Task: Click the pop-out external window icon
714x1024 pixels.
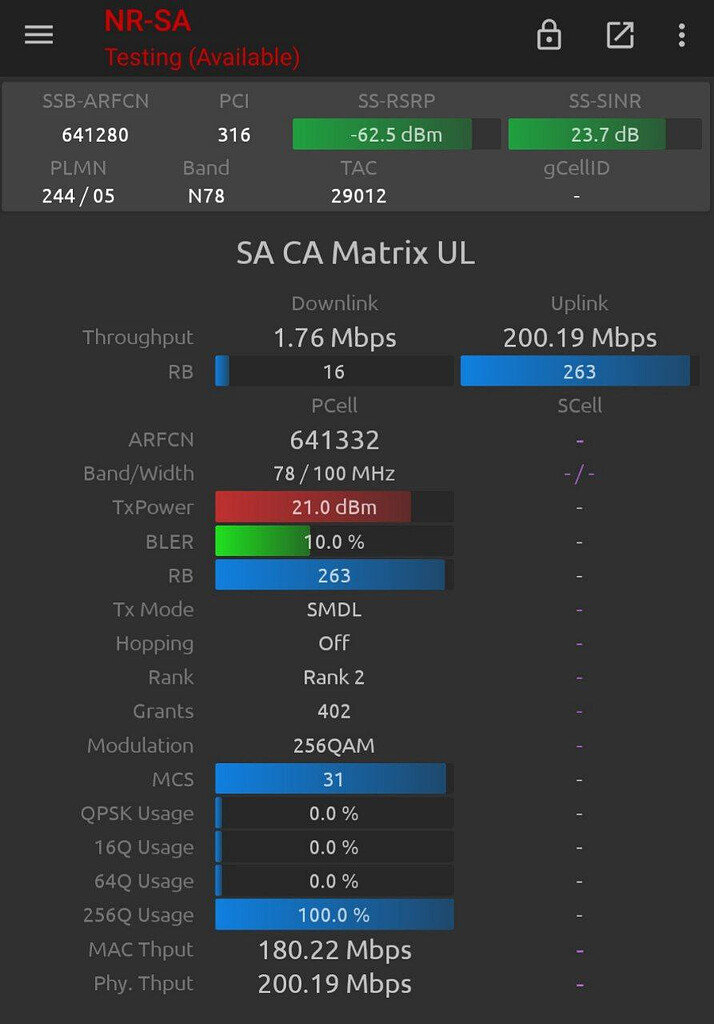Action: pos(620,35)
